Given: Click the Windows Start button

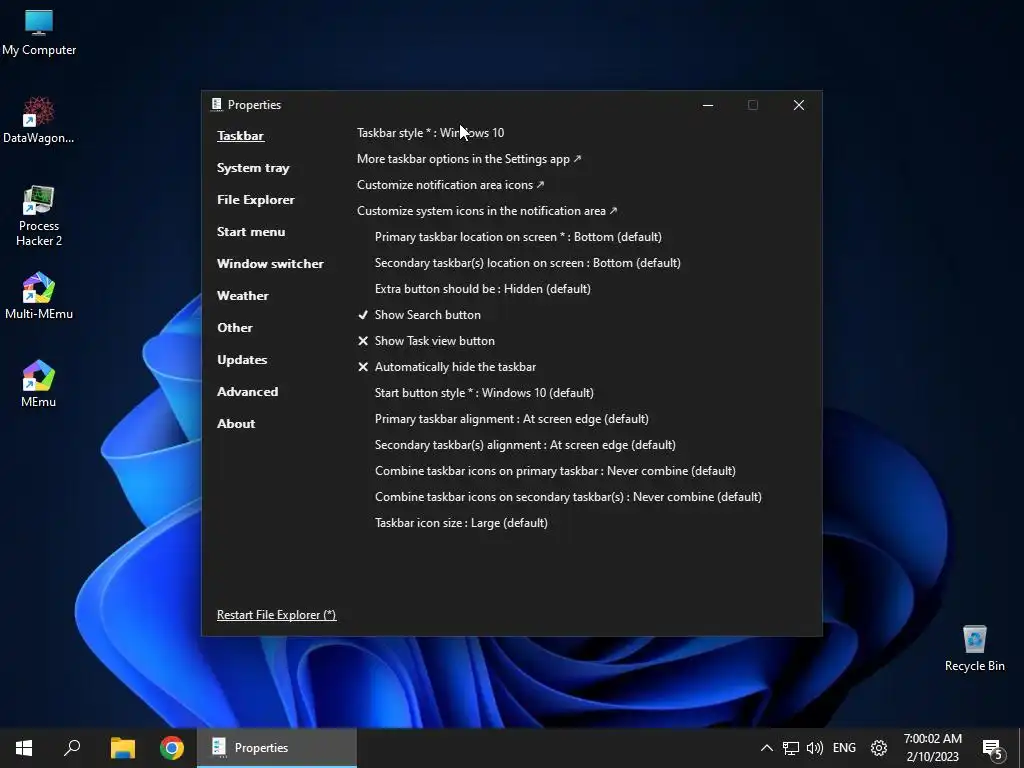Looking at the screenshot, I should (24, 748).
